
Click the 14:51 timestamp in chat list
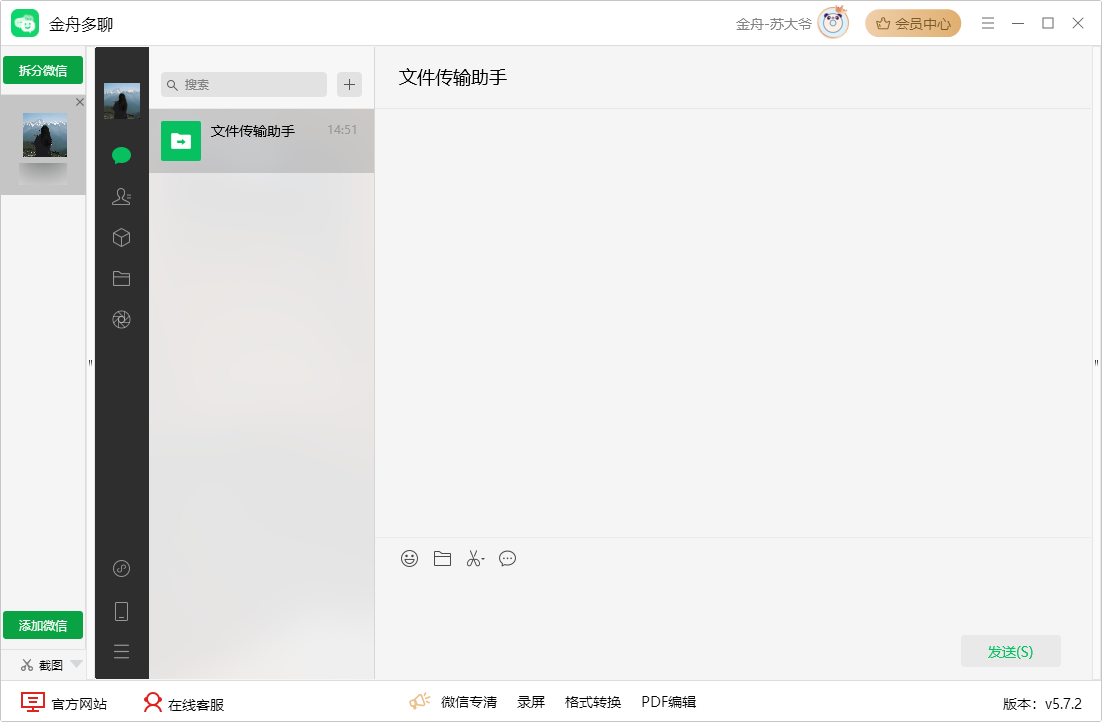342,129
